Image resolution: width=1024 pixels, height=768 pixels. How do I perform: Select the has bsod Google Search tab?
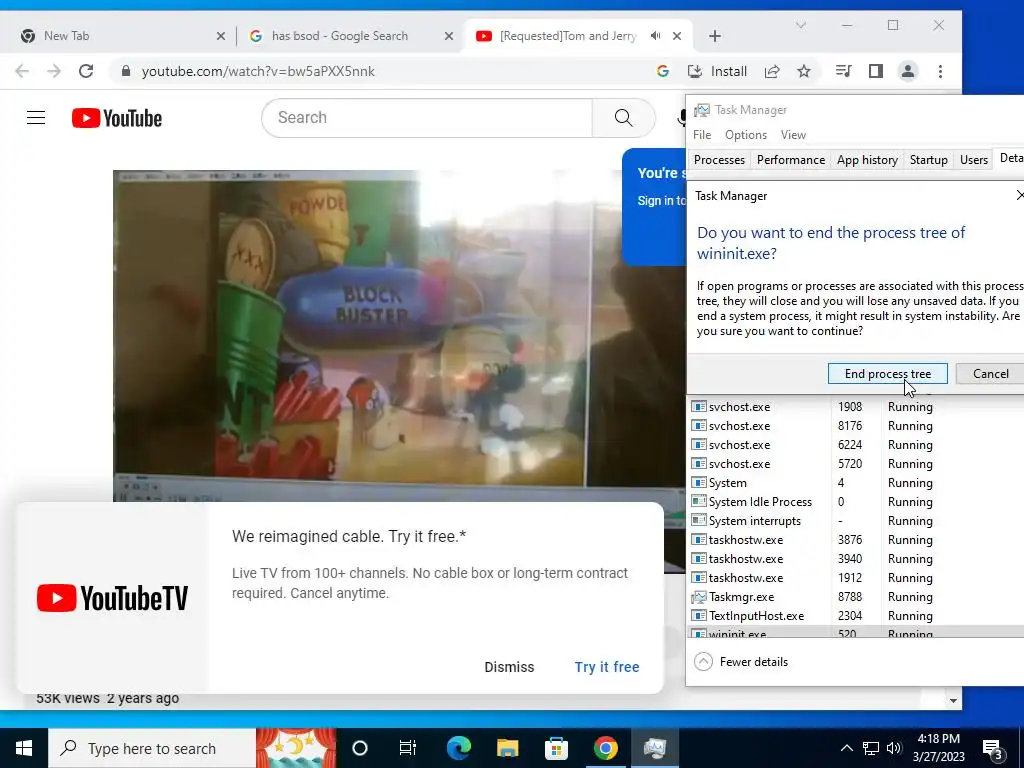(x=349, y=36)
